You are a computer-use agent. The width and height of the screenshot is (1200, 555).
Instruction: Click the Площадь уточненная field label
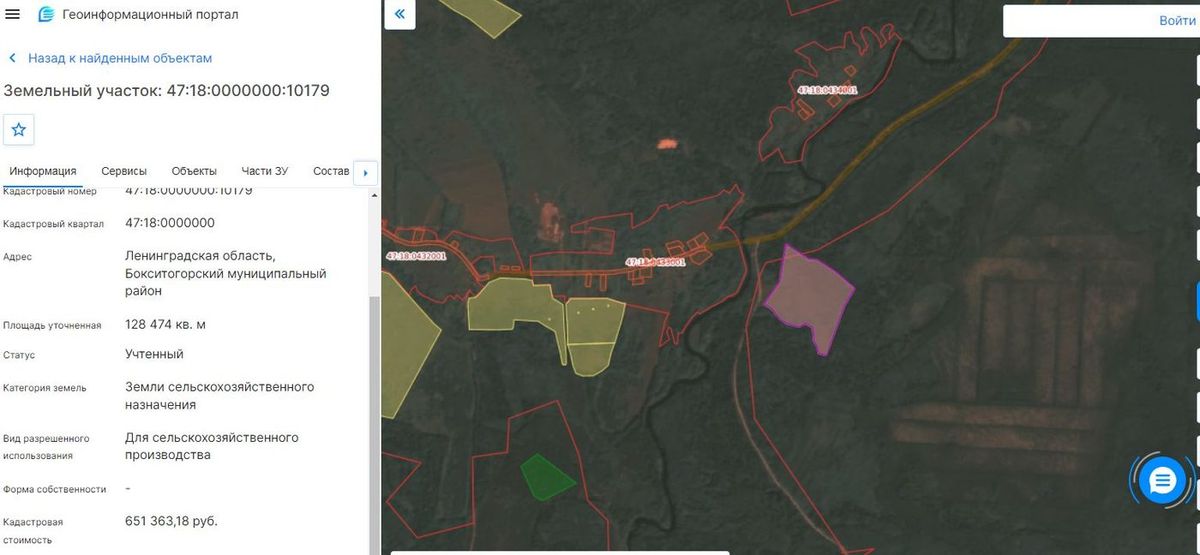(52, 325)
